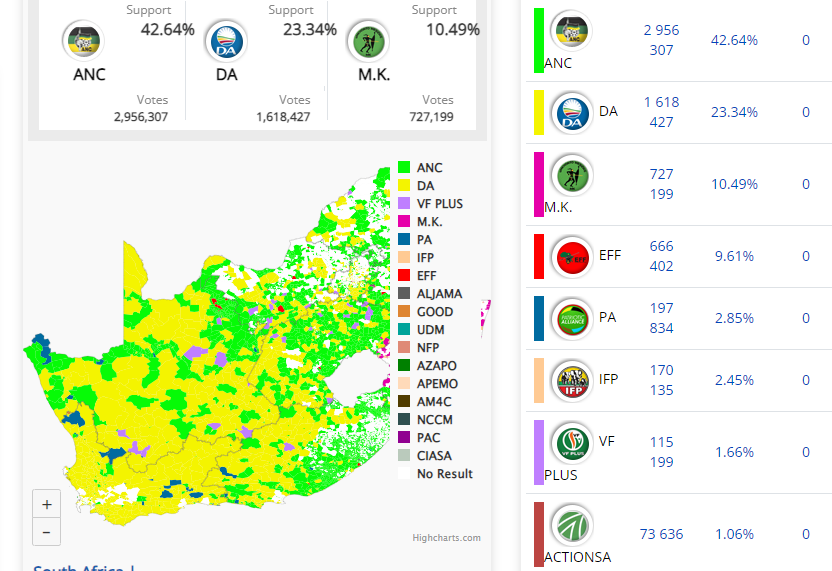Click IFP percentage 2.45%

pyautogui.click(x=734, y=380)
